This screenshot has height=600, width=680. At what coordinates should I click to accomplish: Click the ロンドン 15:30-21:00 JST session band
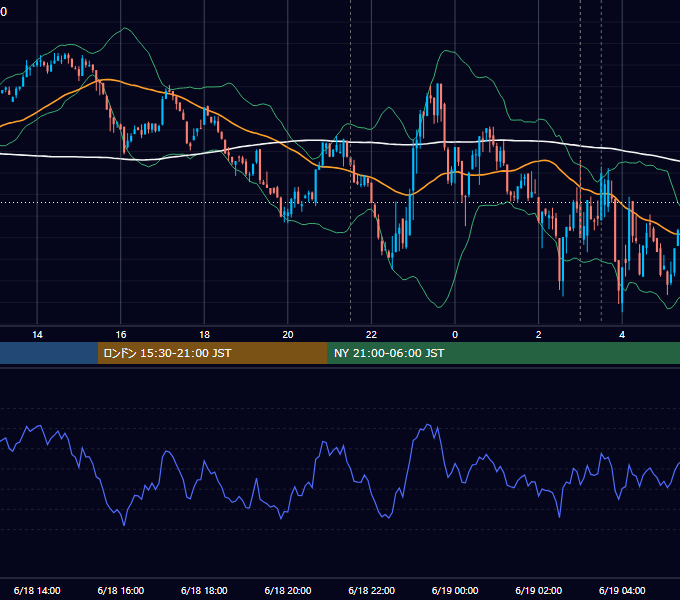click(x=212, y=353)
